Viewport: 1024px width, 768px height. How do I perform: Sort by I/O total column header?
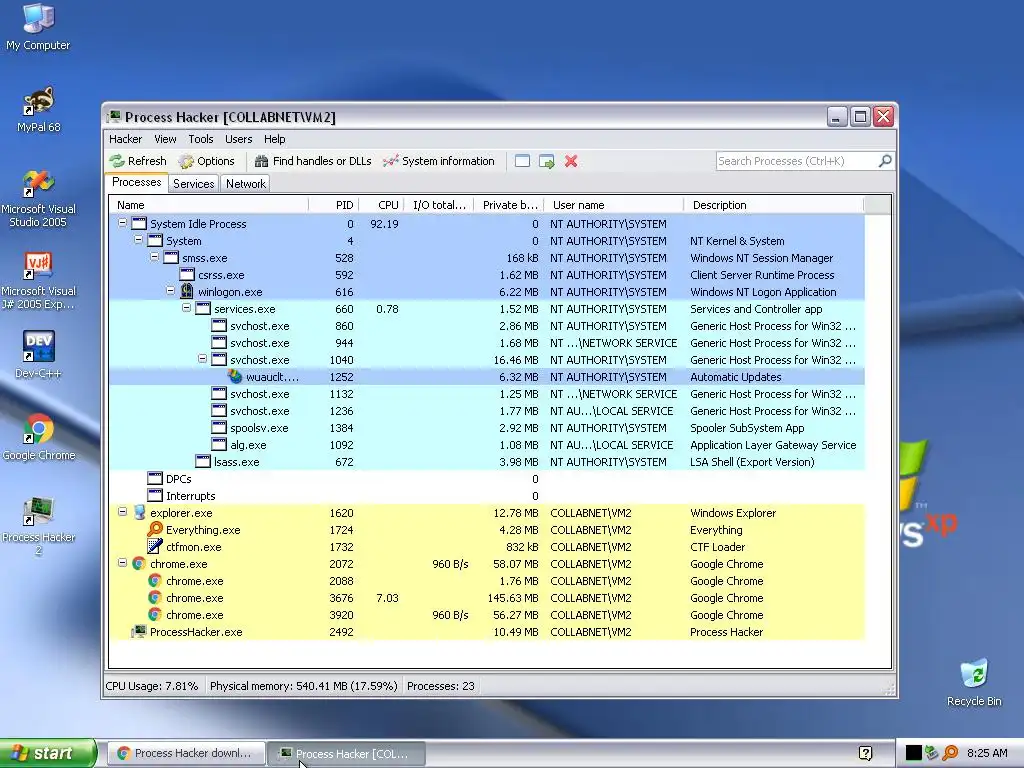(439, 205)
